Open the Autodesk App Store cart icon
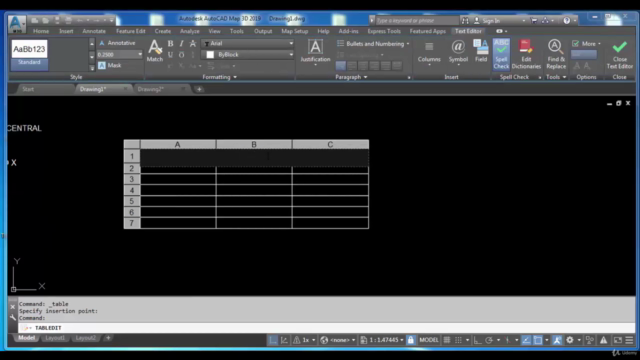The image size is (640, 360). [534, 20]
